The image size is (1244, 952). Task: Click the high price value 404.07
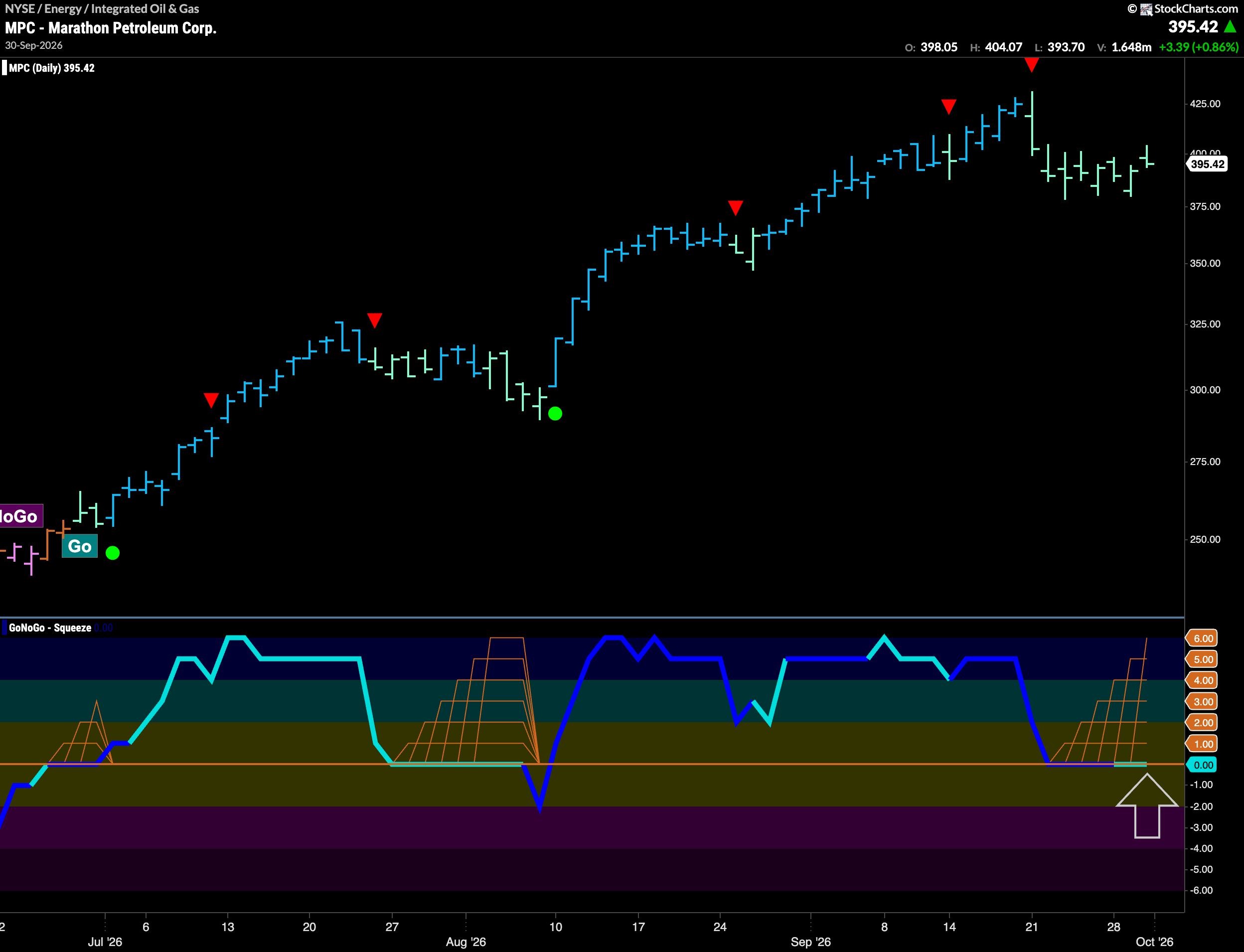[x=1003, y=47]
